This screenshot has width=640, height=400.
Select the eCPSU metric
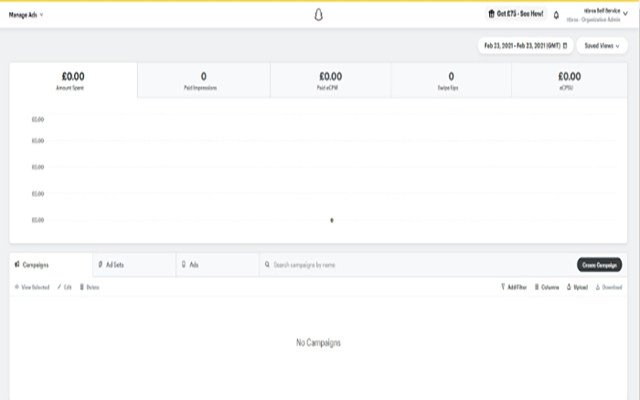coord(569,80)
